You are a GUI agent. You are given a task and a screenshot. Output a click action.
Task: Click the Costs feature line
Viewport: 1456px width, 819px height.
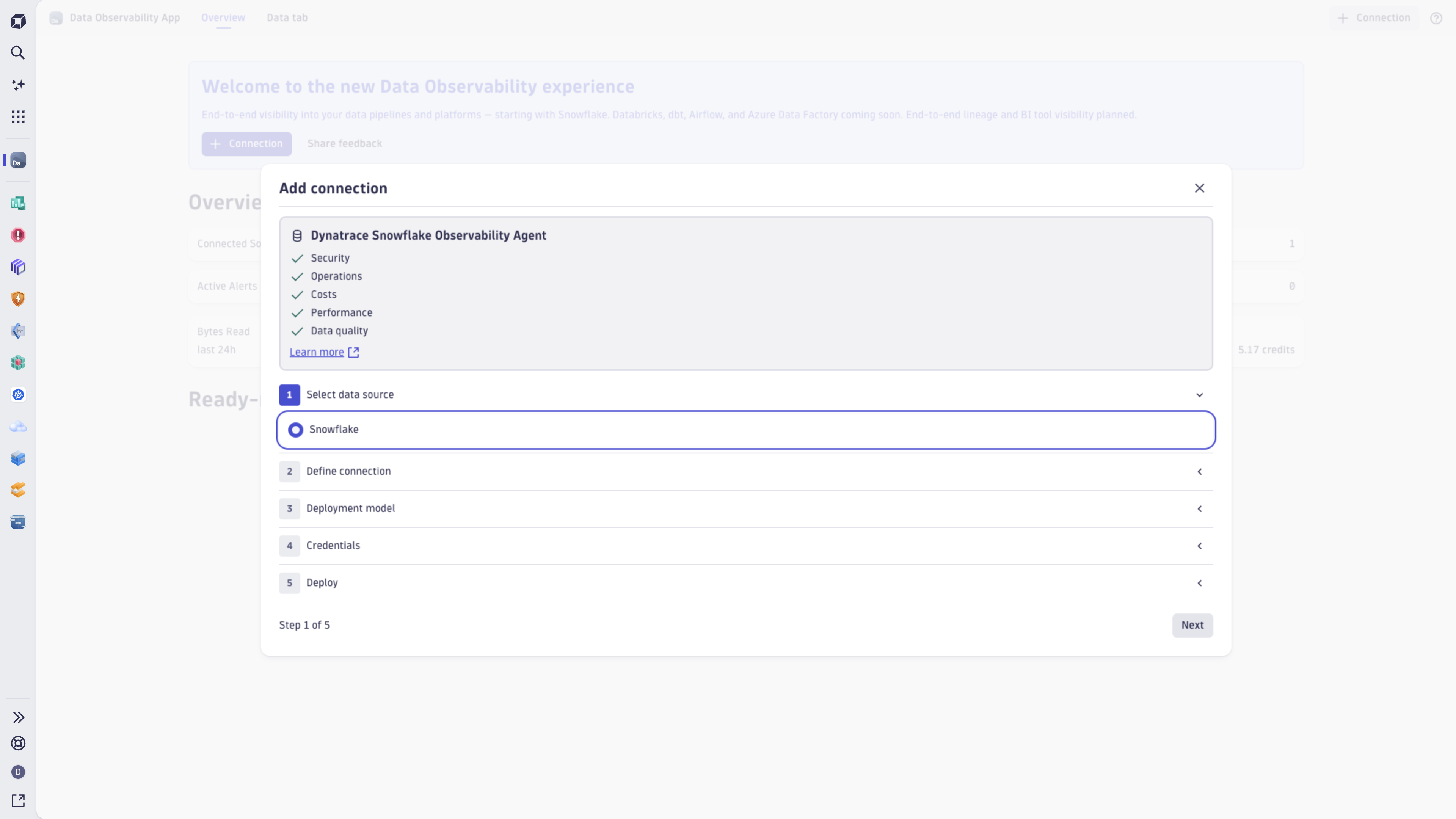323,295
